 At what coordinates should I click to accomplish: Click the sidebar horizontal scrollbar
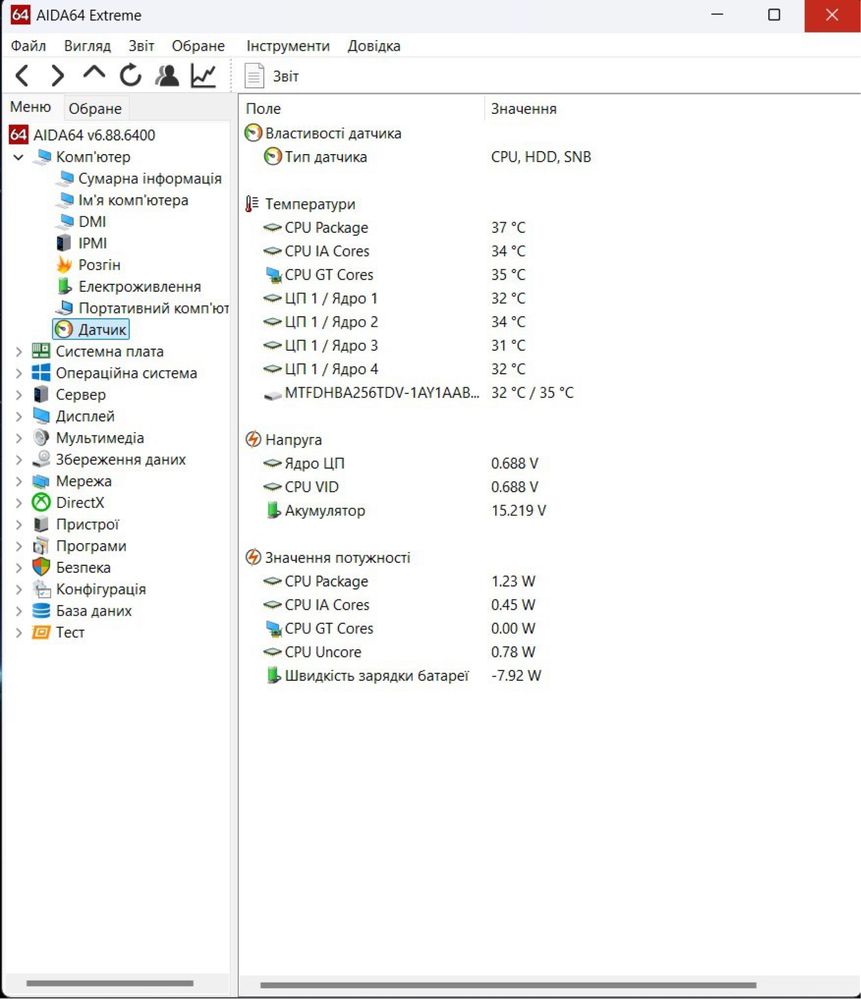pyautogui.click(x=110, y=983)
